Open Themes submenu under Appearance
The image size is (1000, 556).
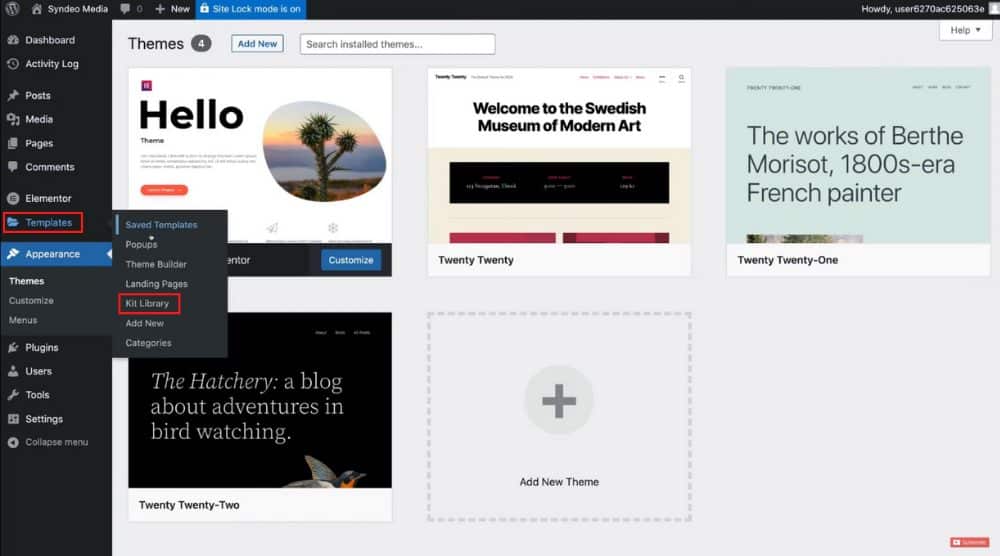[x=26, y=281]
